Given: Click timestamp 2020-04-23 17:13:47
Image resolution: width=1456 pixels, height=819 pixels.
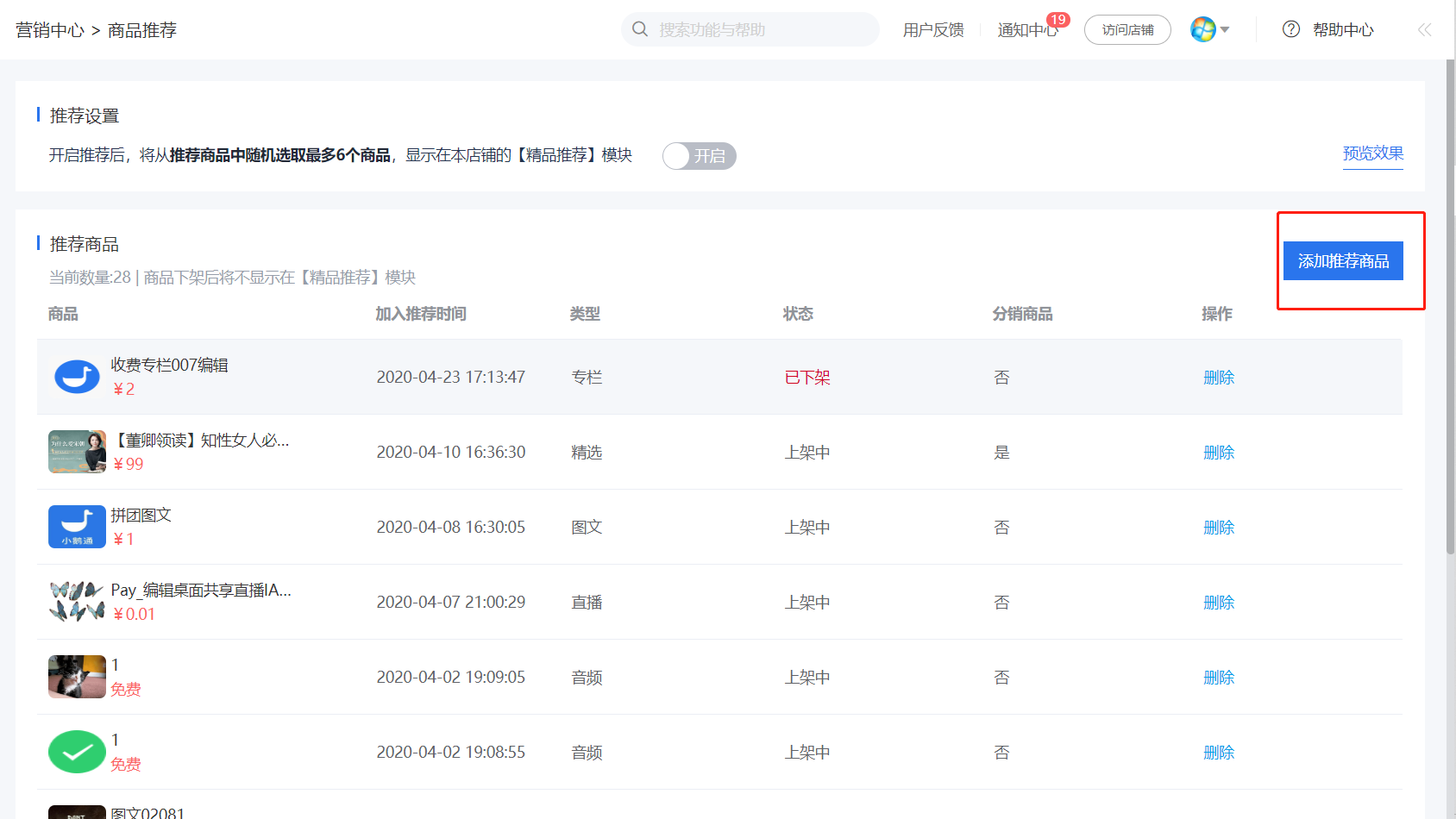Looking at the screenshot, I should [x=451, y=378].
